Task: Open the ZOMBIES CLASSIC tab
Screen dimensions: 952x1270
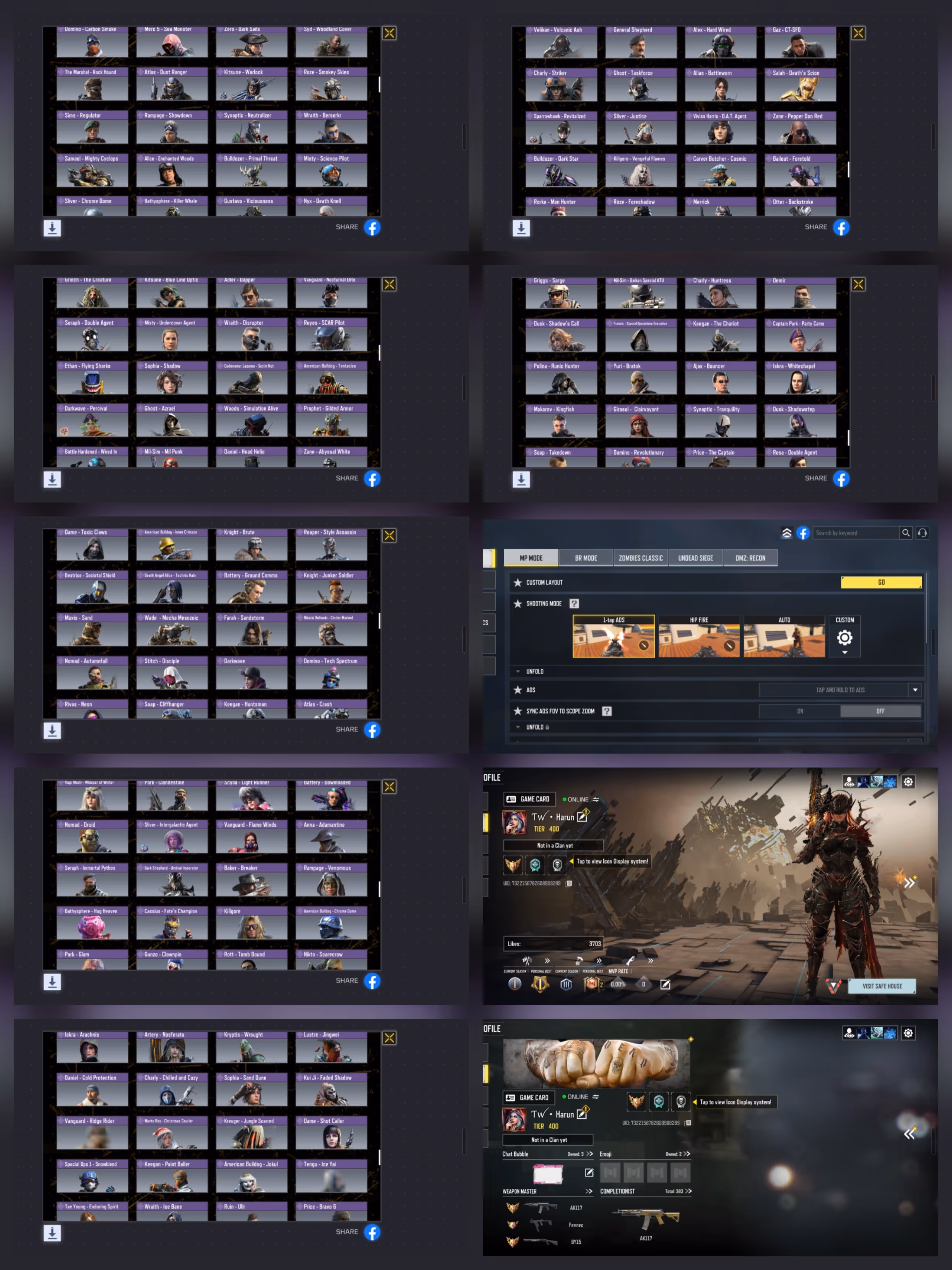Action: 640,558
